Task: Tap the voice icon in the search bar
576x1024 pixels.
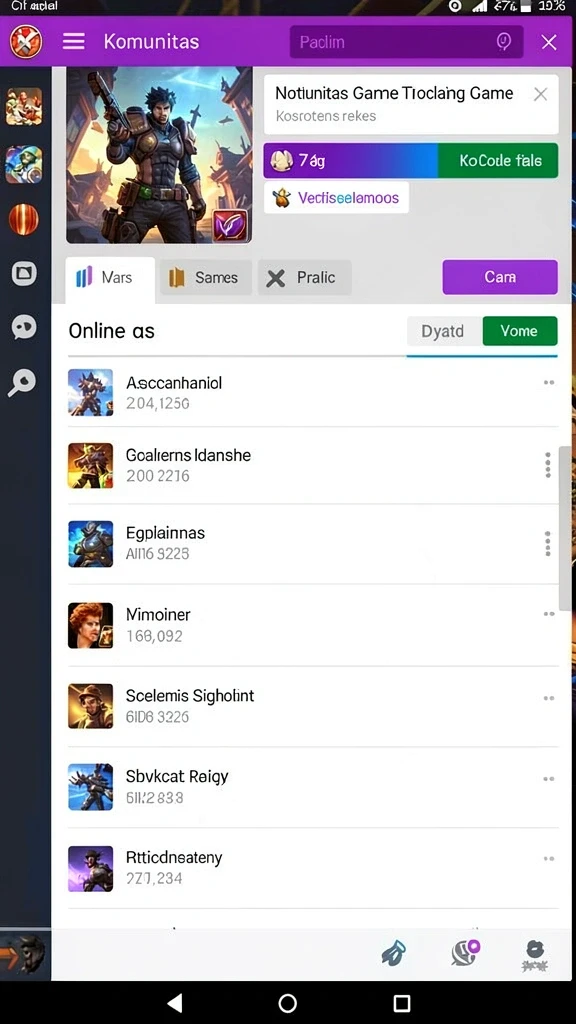Action: (x=504, y=42)
